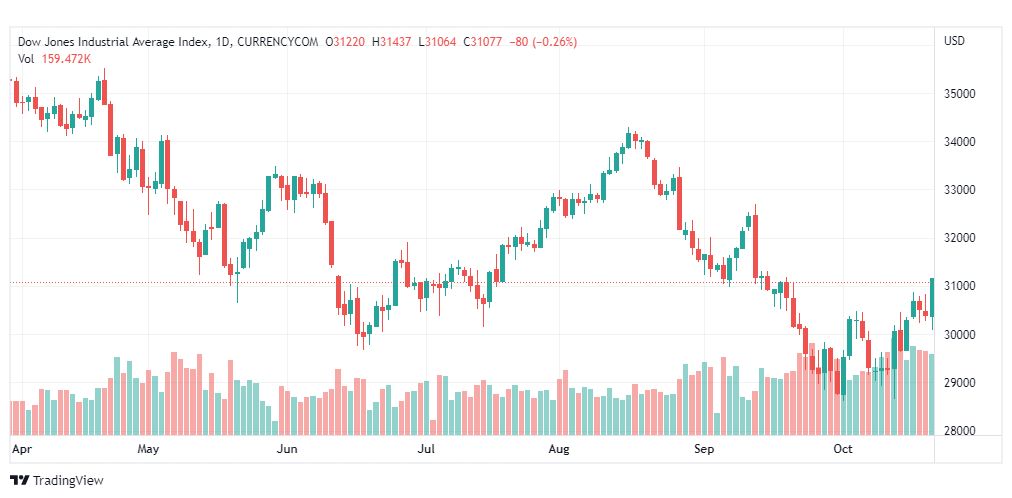The height and width of the screenshot is (498, 1012).
Task: Click the last green candle on chart
Action: pyautogui.click(x=932, y=296)
